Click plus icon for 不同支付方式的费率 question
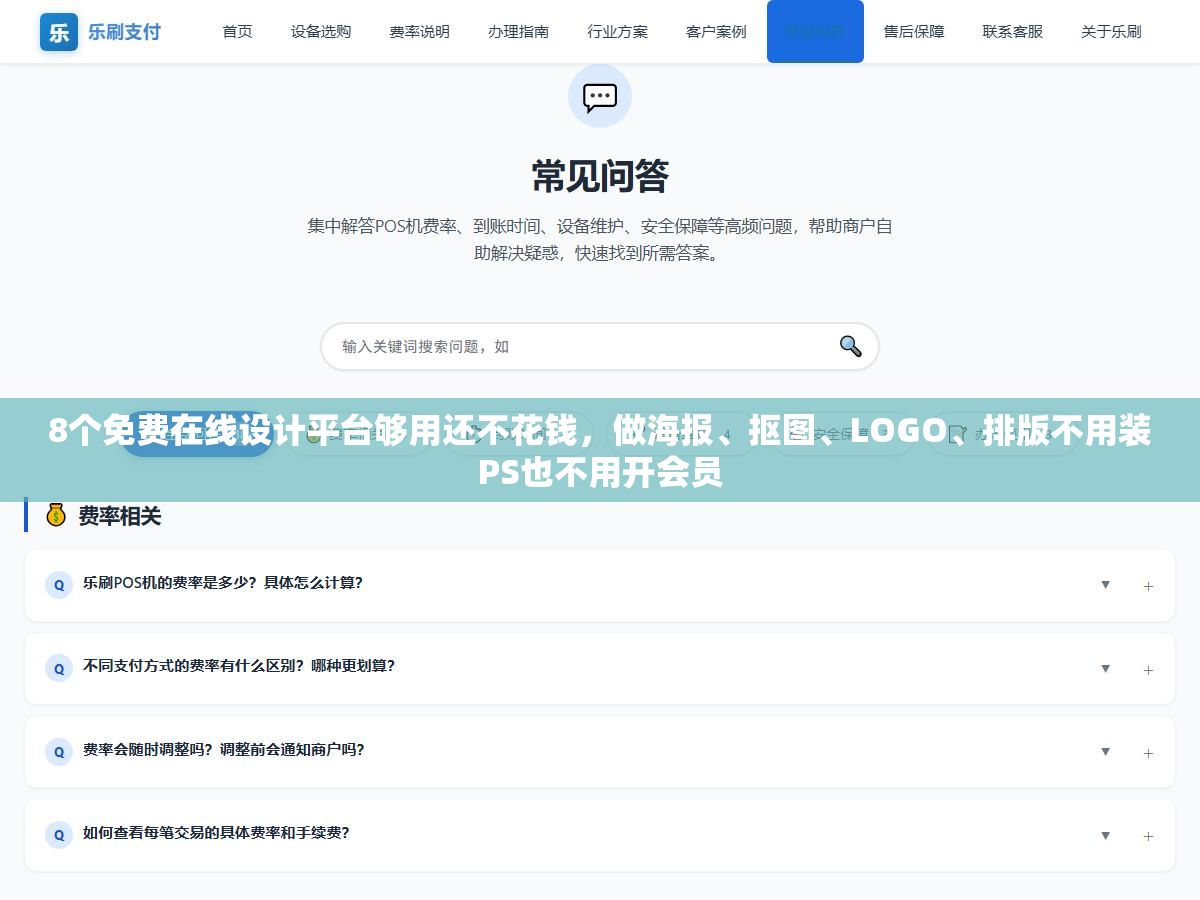 pos(1148,670)
